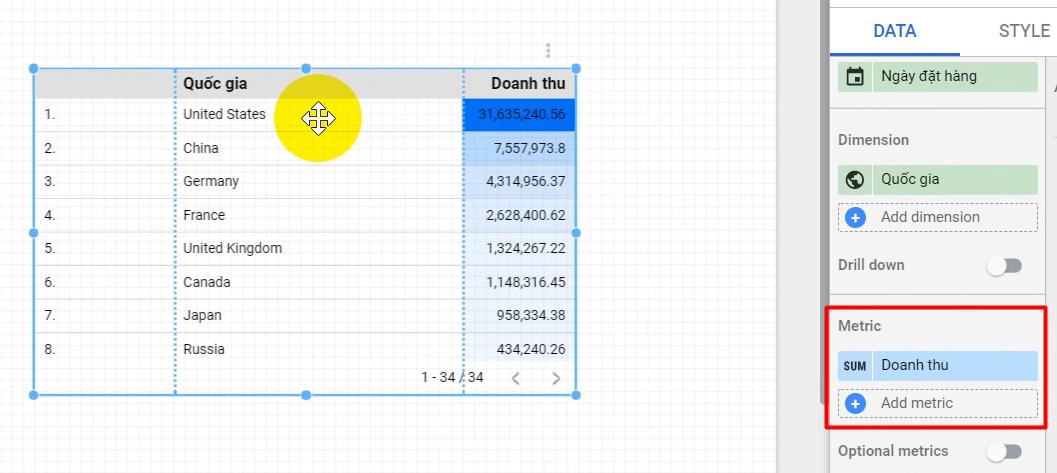Click the United States table cell
The image size is (1057, 473).
[224, 115]
